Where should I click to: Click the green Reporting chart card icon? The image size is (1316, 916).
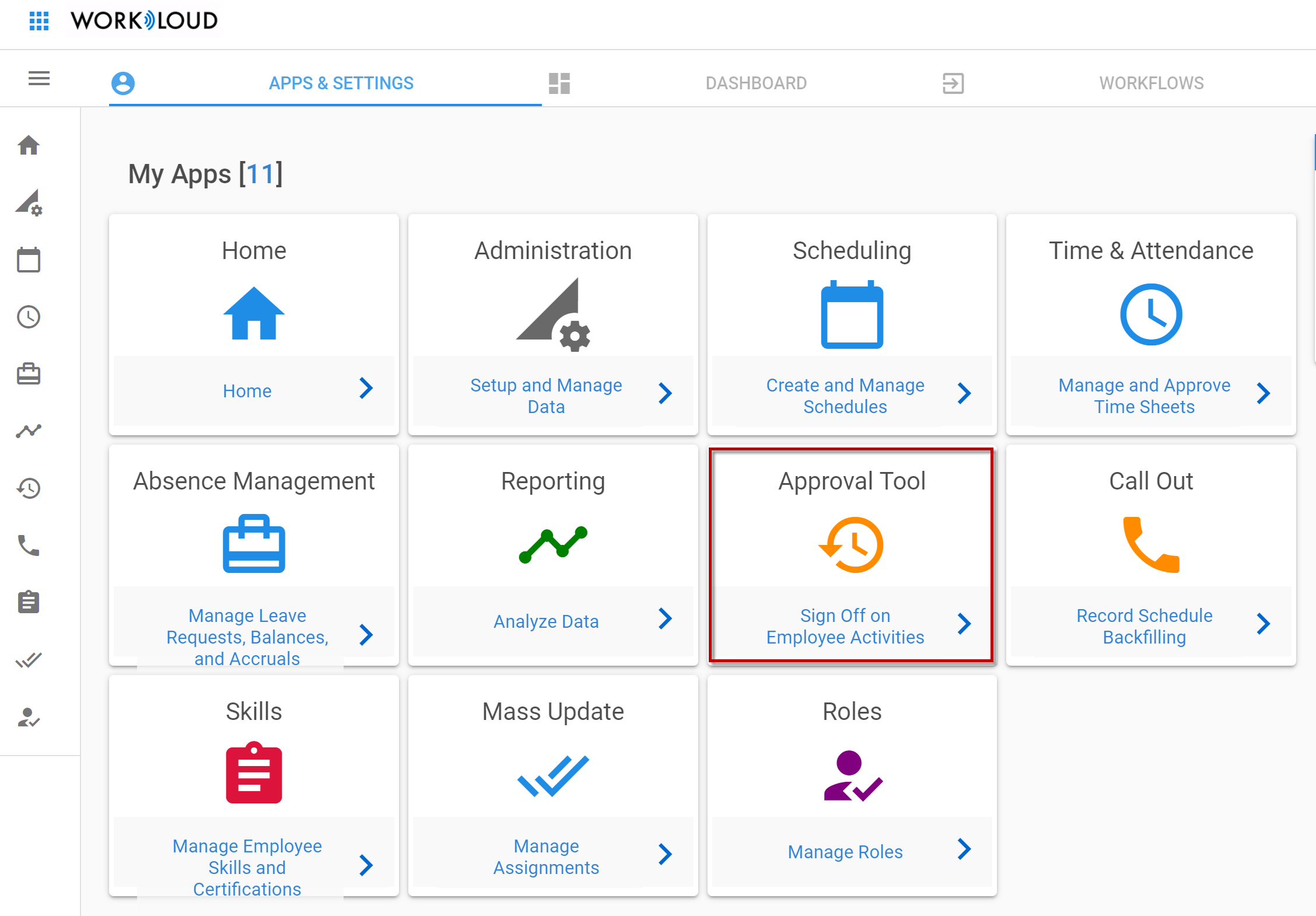553,544
